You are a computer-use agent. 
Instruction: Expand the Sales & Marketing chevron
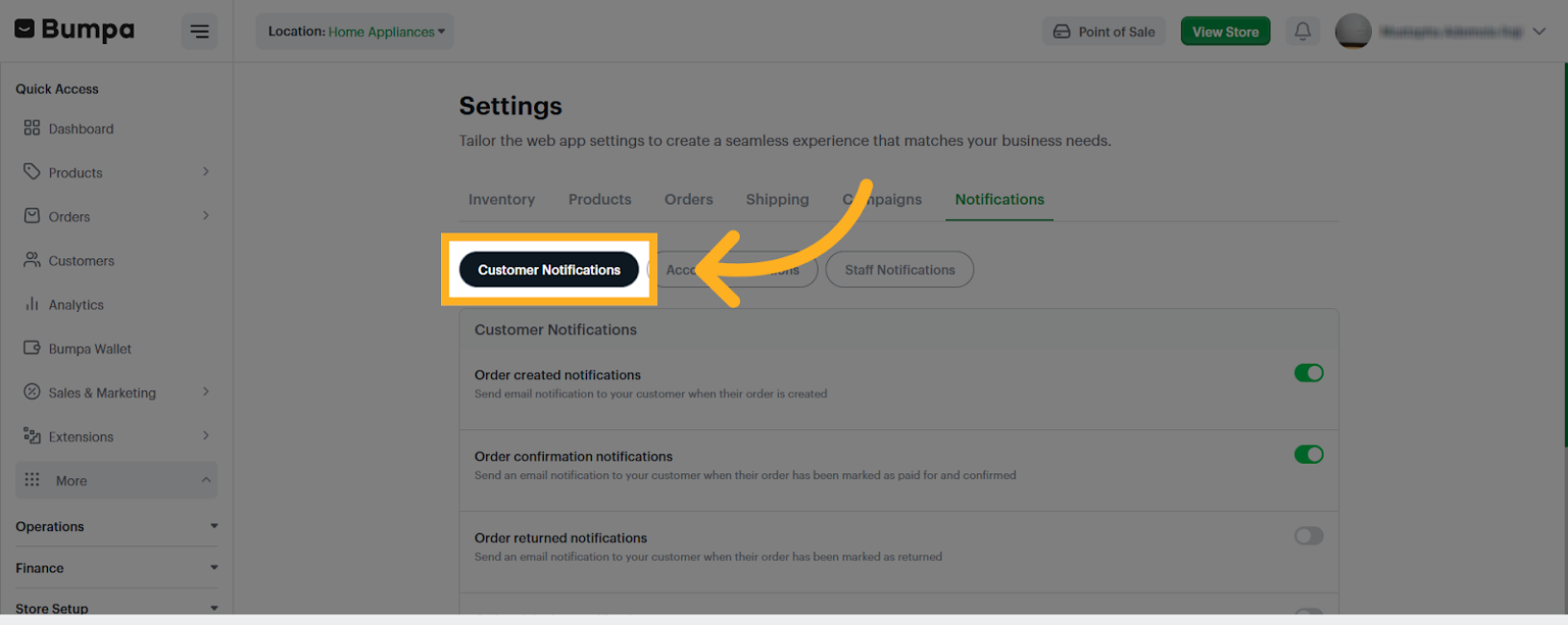point(206,392)
